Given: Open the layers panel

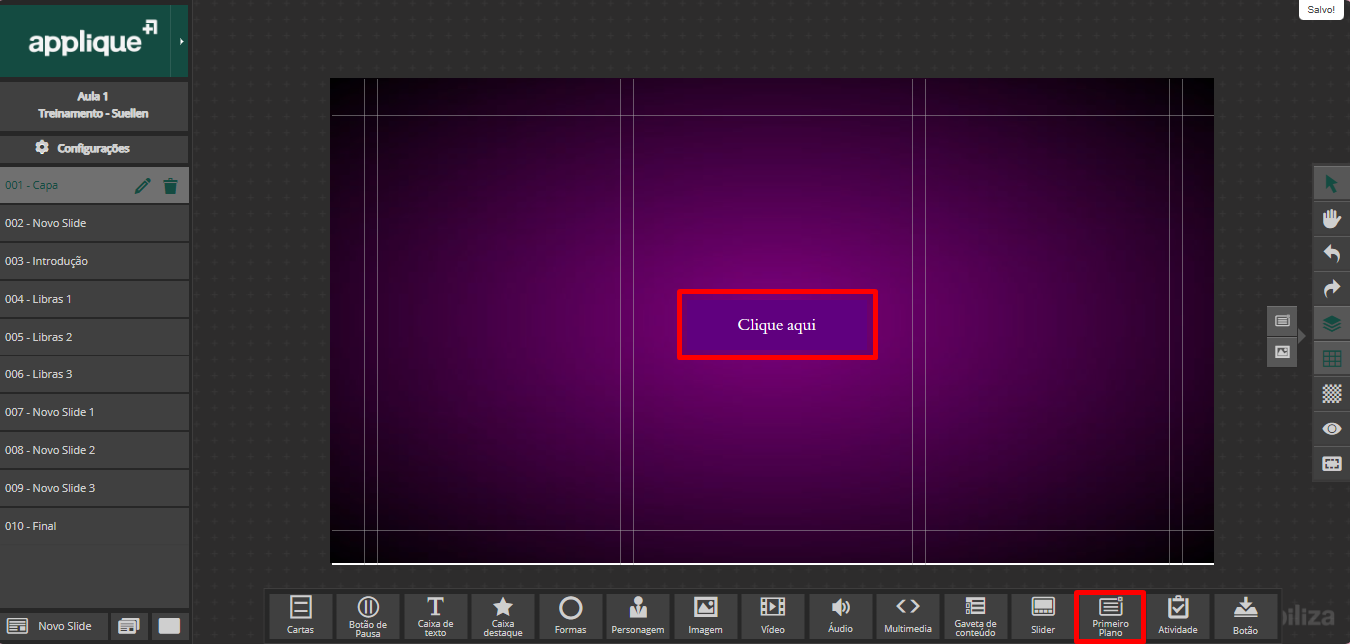Looking at the screenshot, I should click(x=1331, y=324).
